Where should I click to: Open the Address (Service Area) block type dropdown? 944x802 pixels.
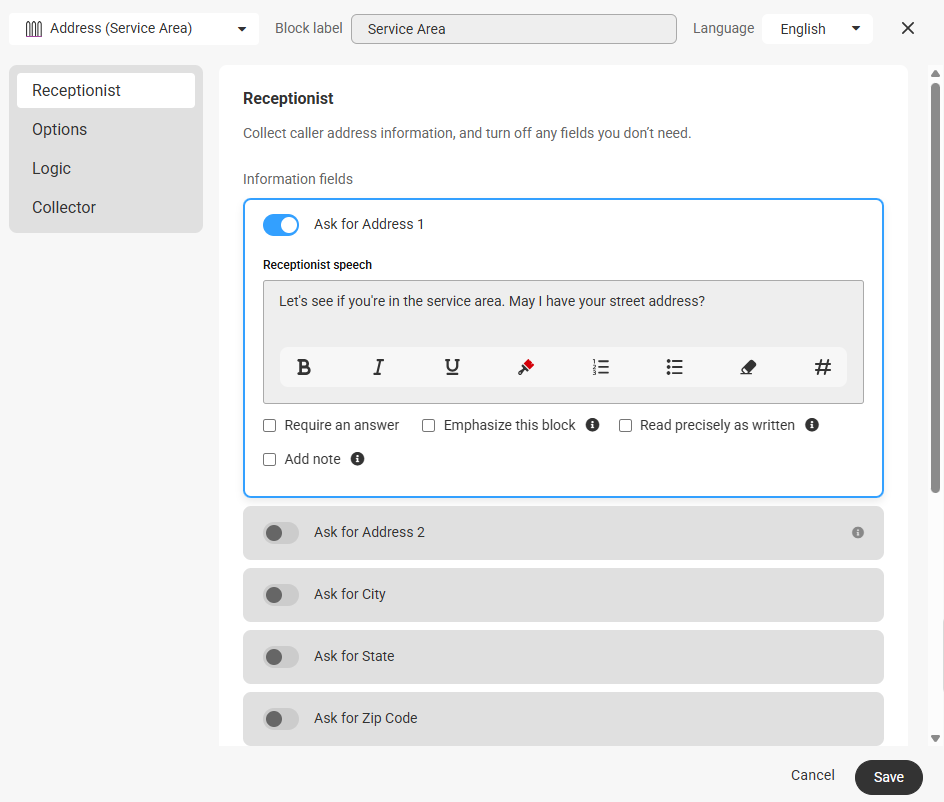point(134,29)
